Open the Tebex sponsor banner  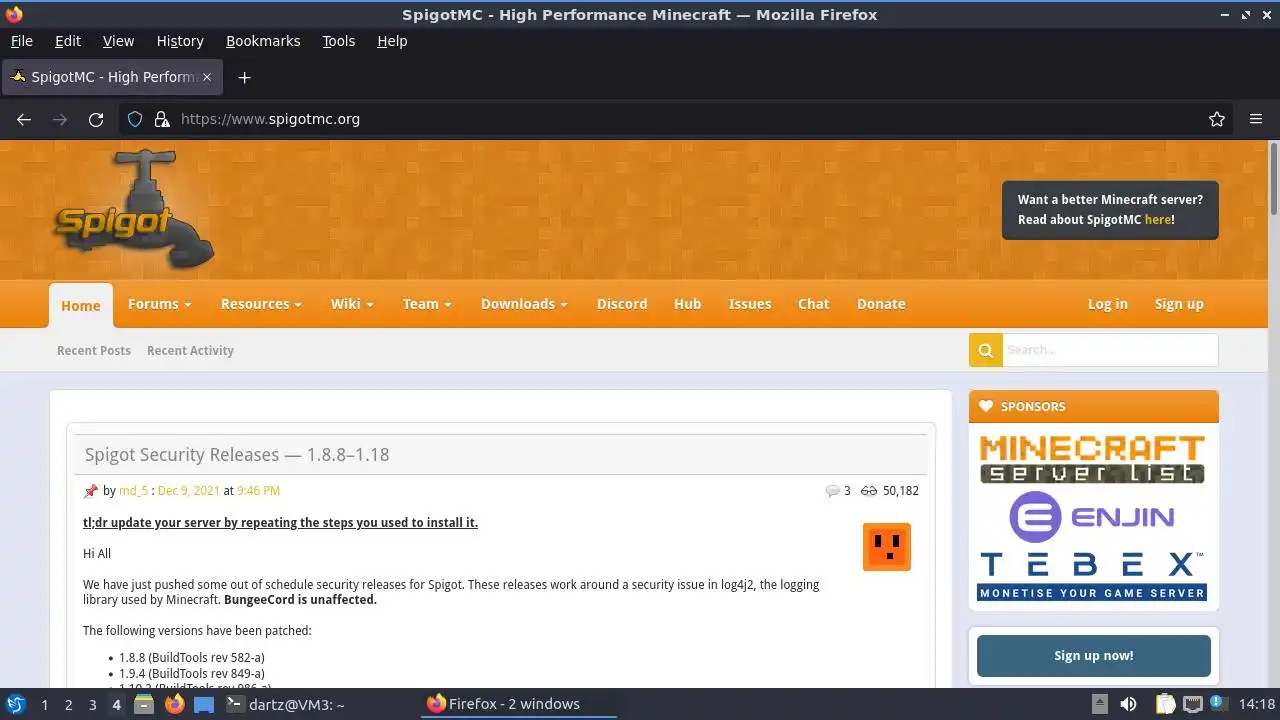point(1092,576)
